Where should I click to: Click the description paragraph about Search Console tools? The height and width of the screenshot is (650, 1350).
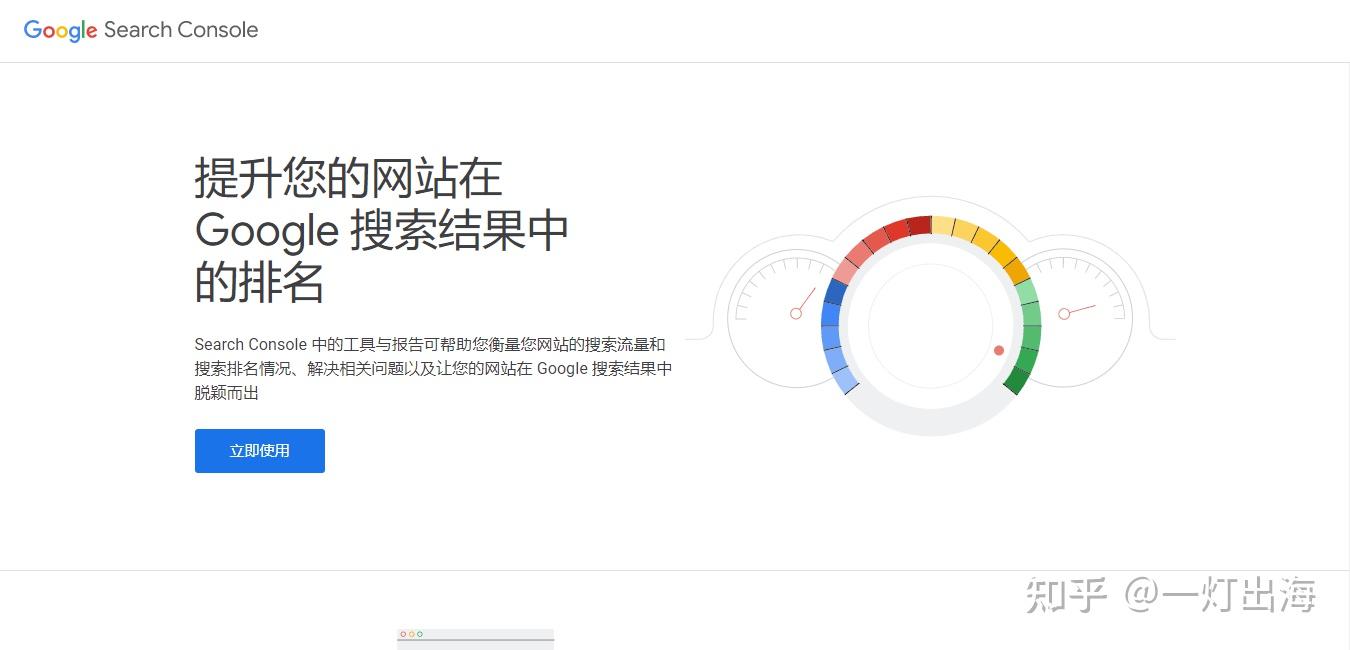(432, 368)
